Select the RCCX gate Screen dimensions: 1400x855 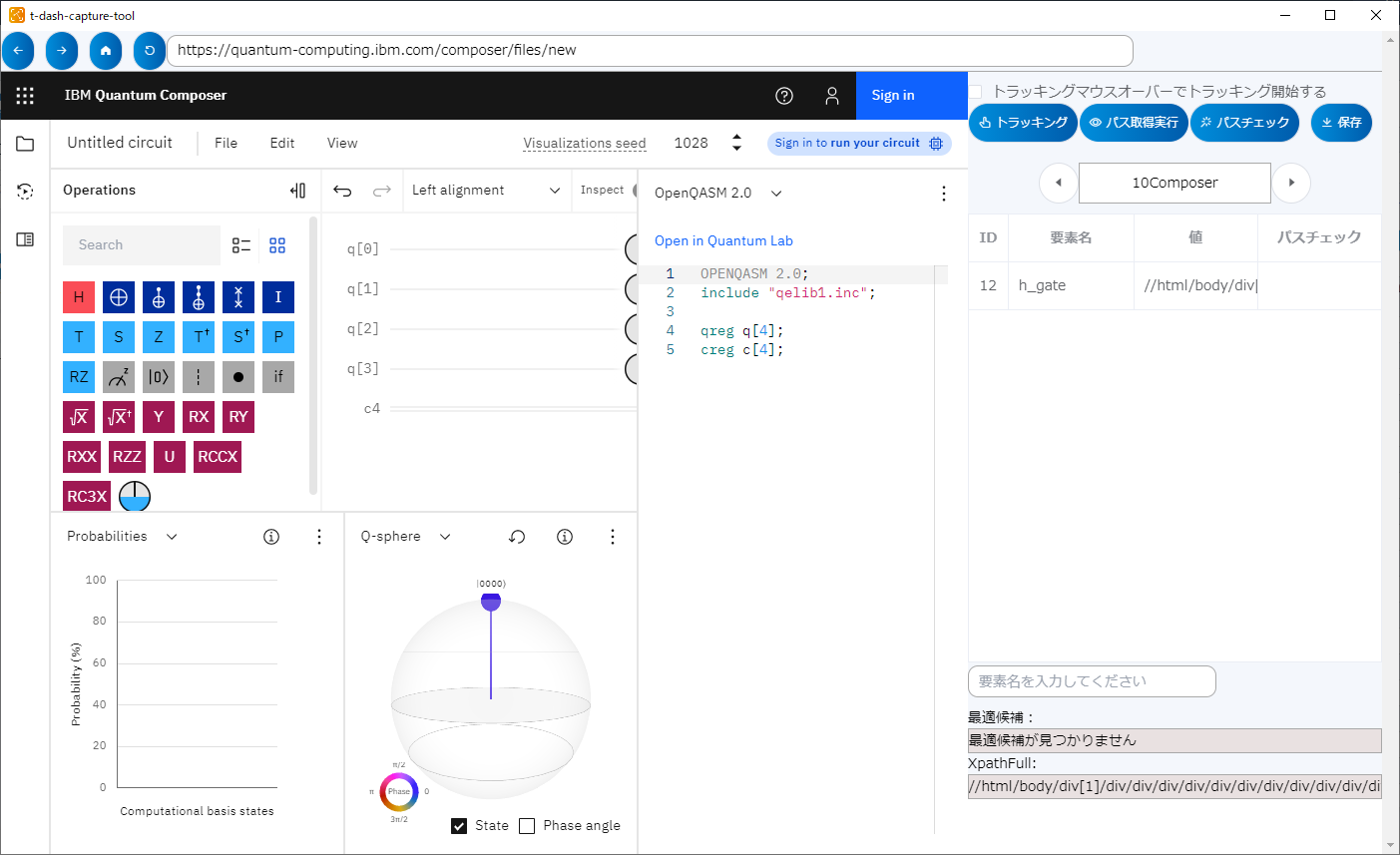click(218, 457)
